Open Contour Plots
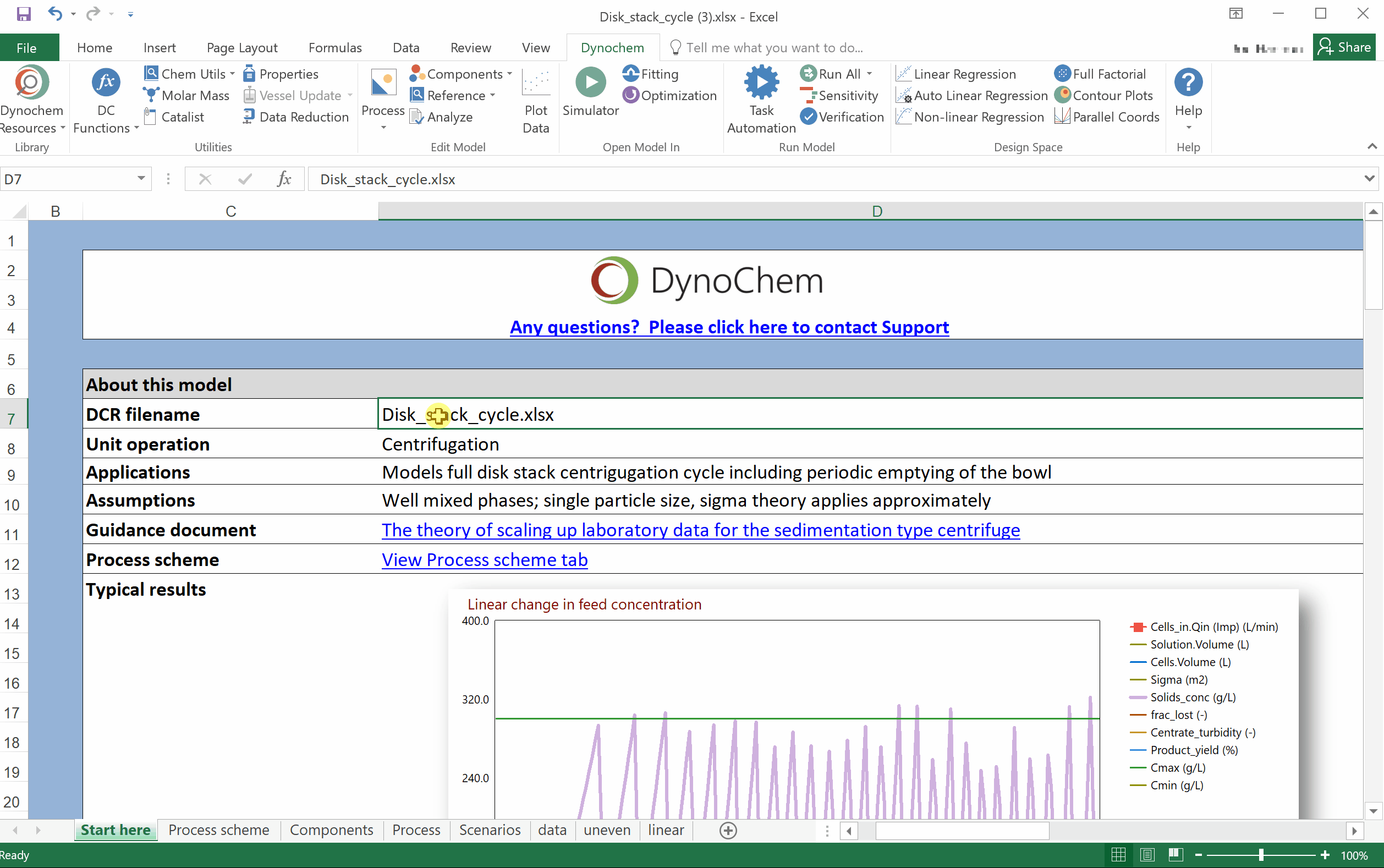 tap(1103, 95)
